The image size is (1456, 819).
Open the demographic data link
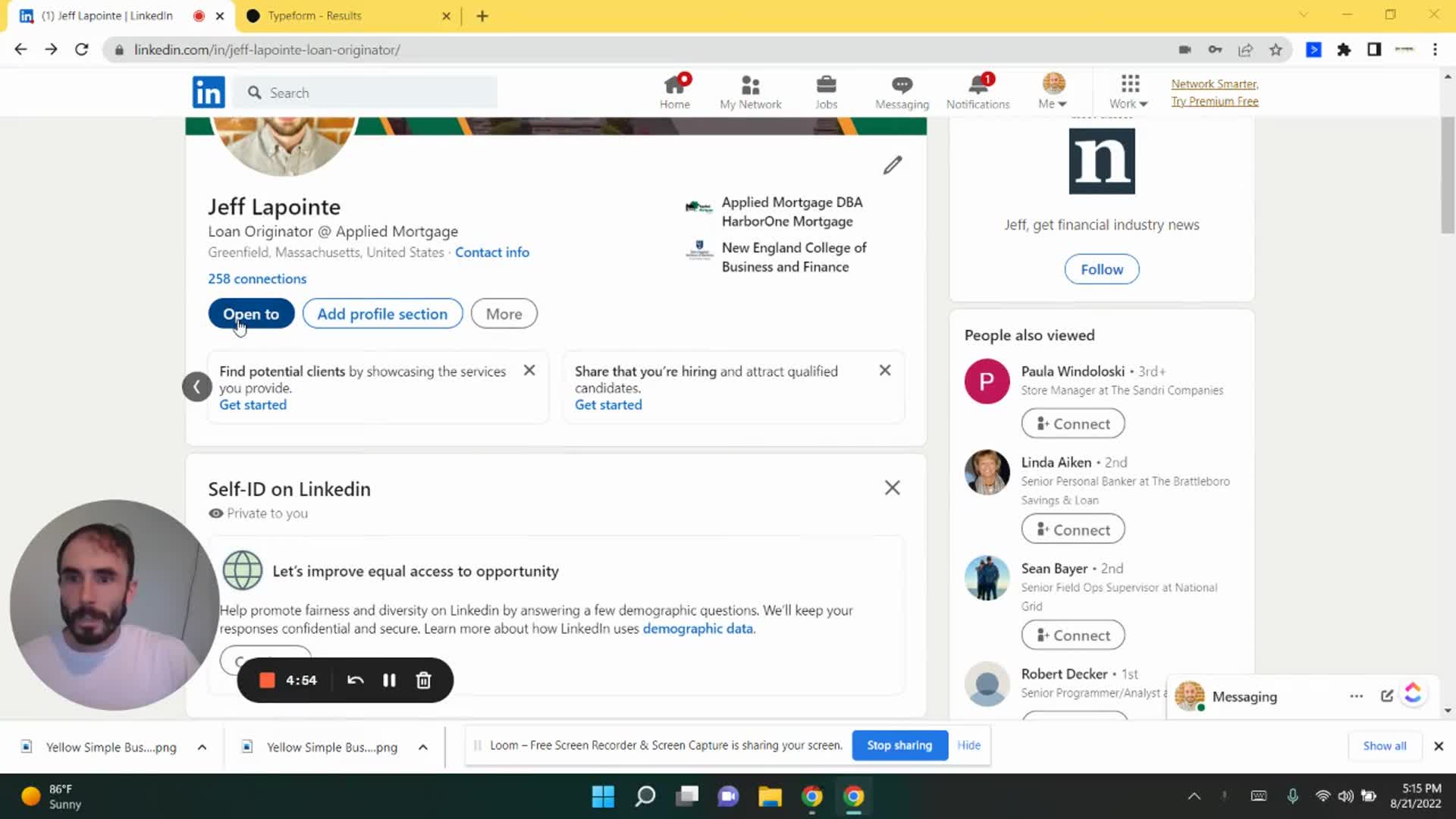(x=698, y=629)
